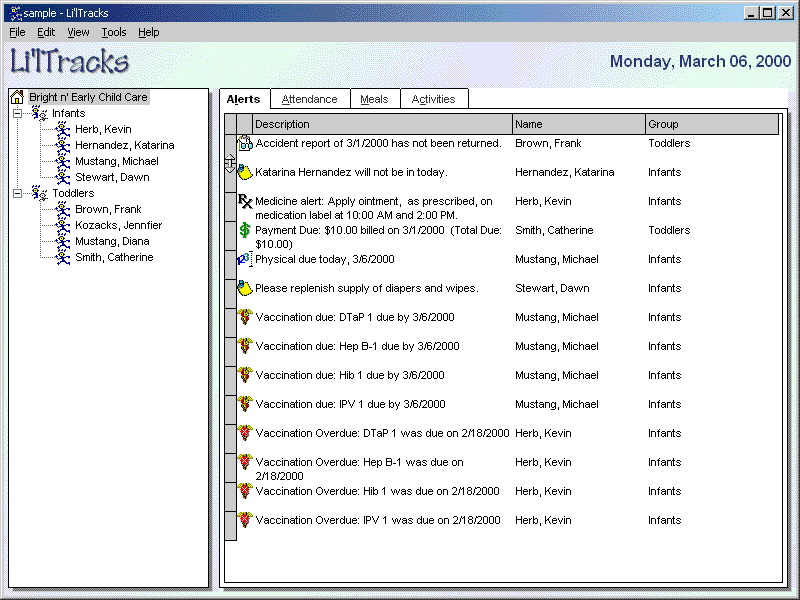Open the Tools menu
This screenshot has width=800, height=600.
pyautogui.click(x=114, y=32)
